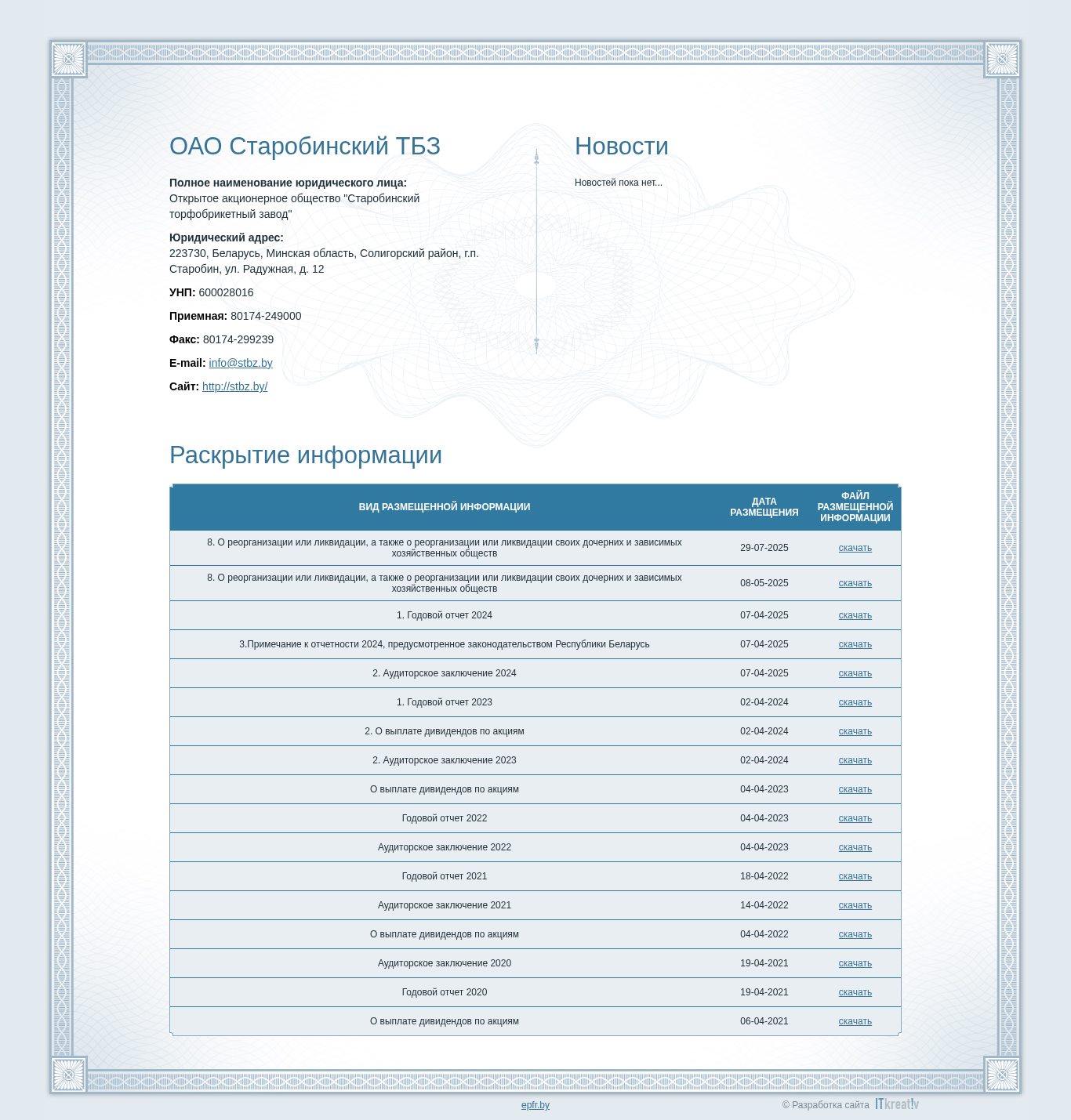Click the ОАО Старобинский ТБЗ heading
1071x1120 pixels.
pos(305,147)
